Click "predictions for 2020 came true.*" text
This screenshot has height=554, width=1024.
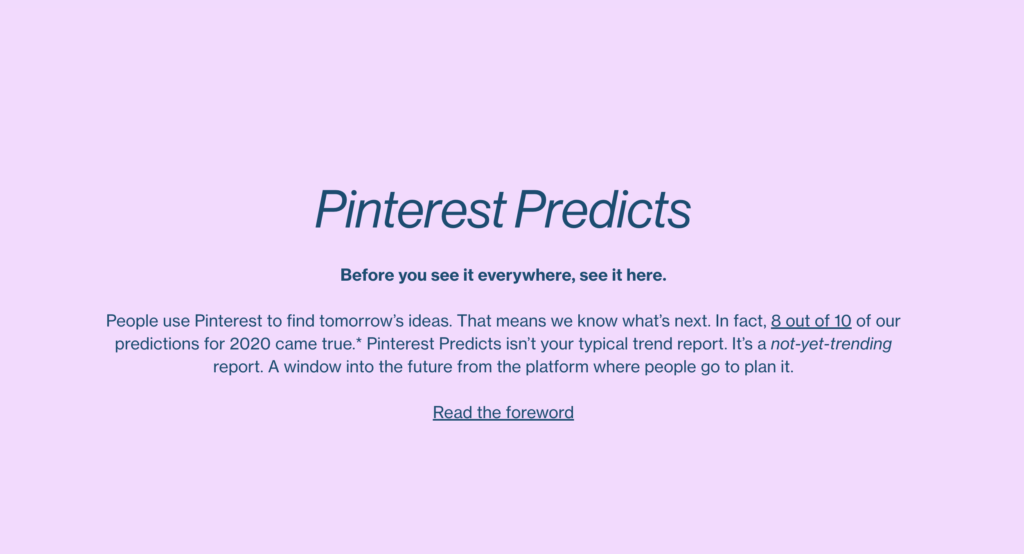[238, 344]
